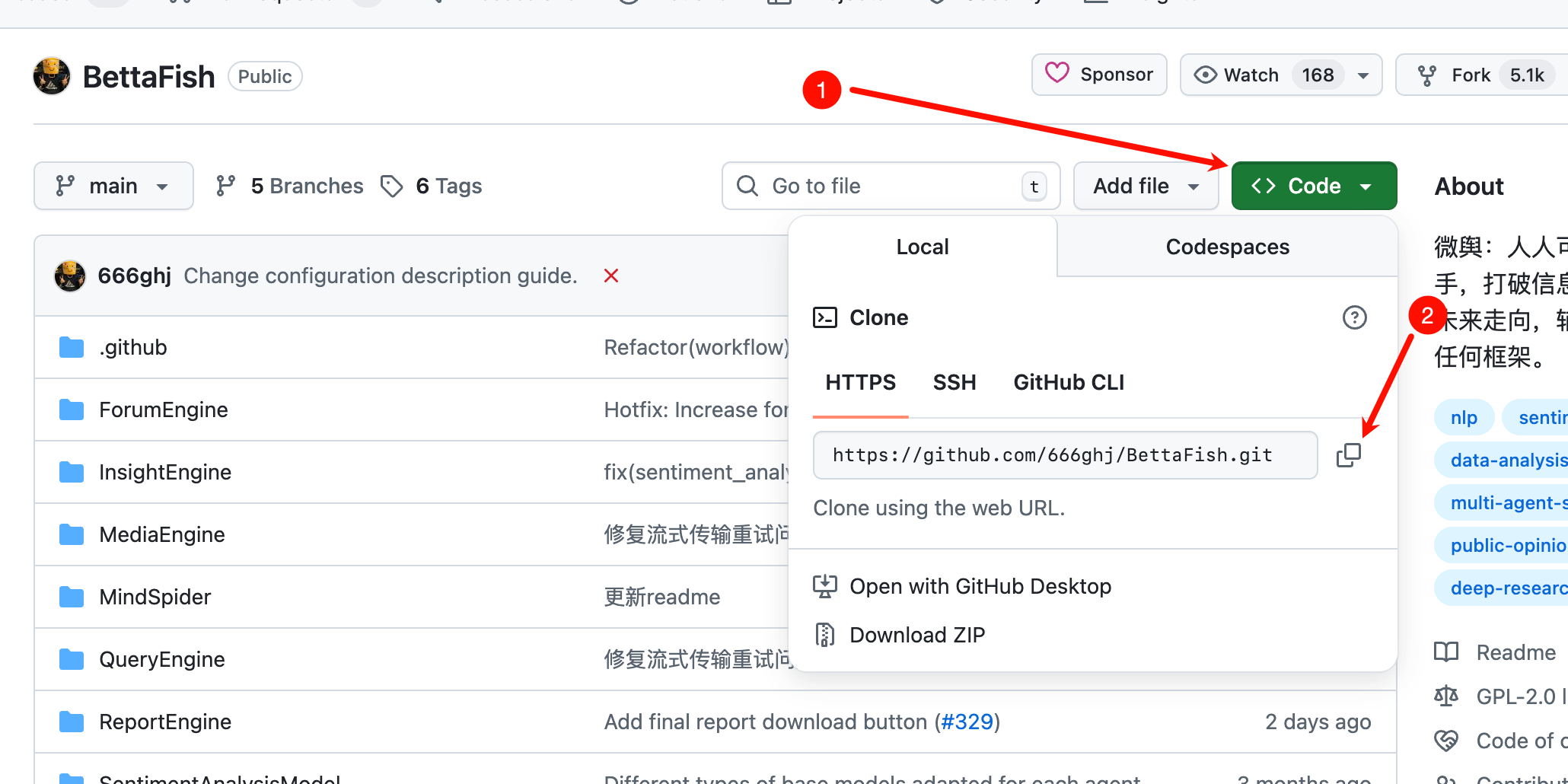1568x784 pixels.
Task: Click the Fork button
Action: (x=1480, y=75)
